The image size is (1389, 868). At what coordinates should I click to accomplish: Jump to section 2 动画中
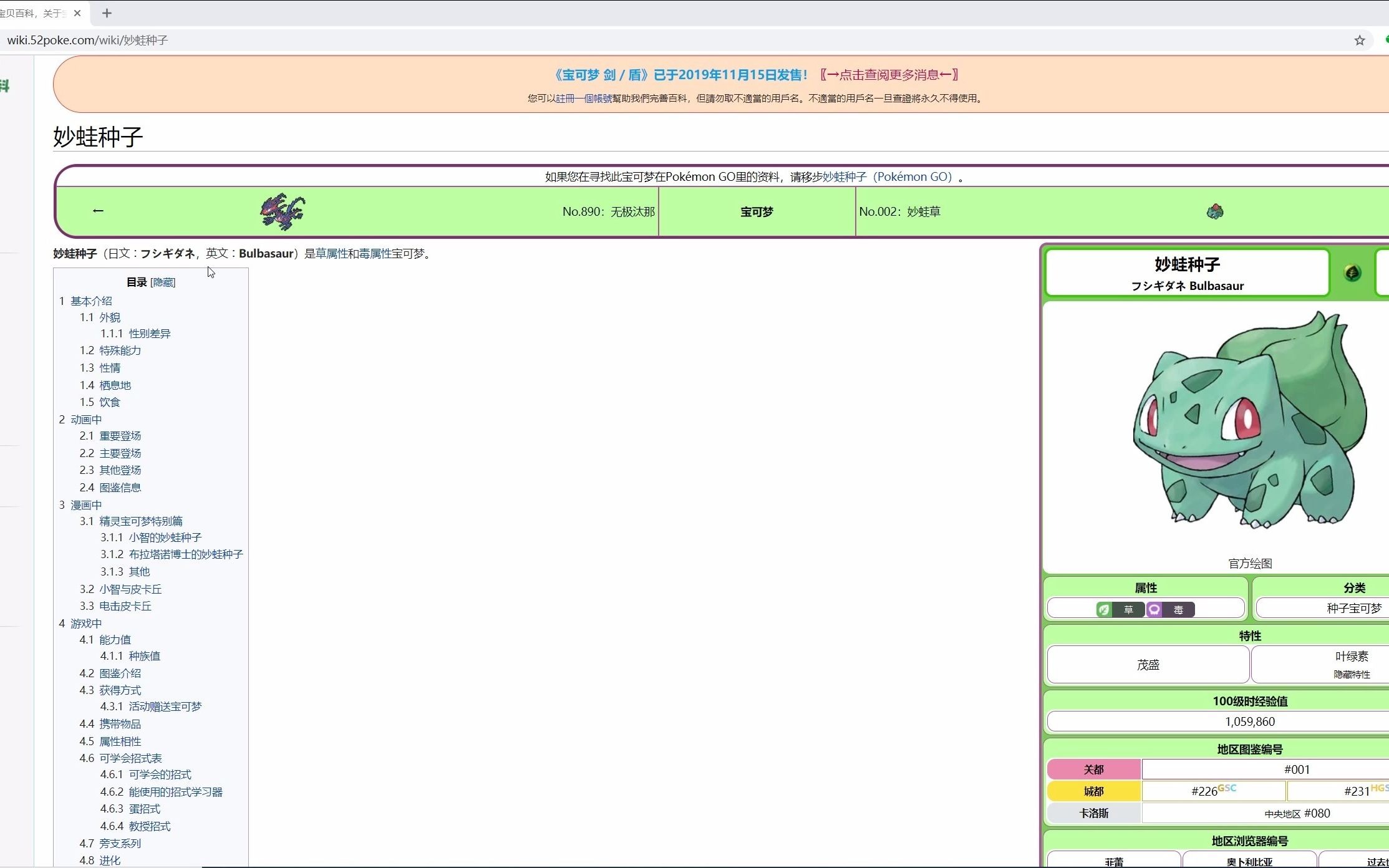pos(86,420)
